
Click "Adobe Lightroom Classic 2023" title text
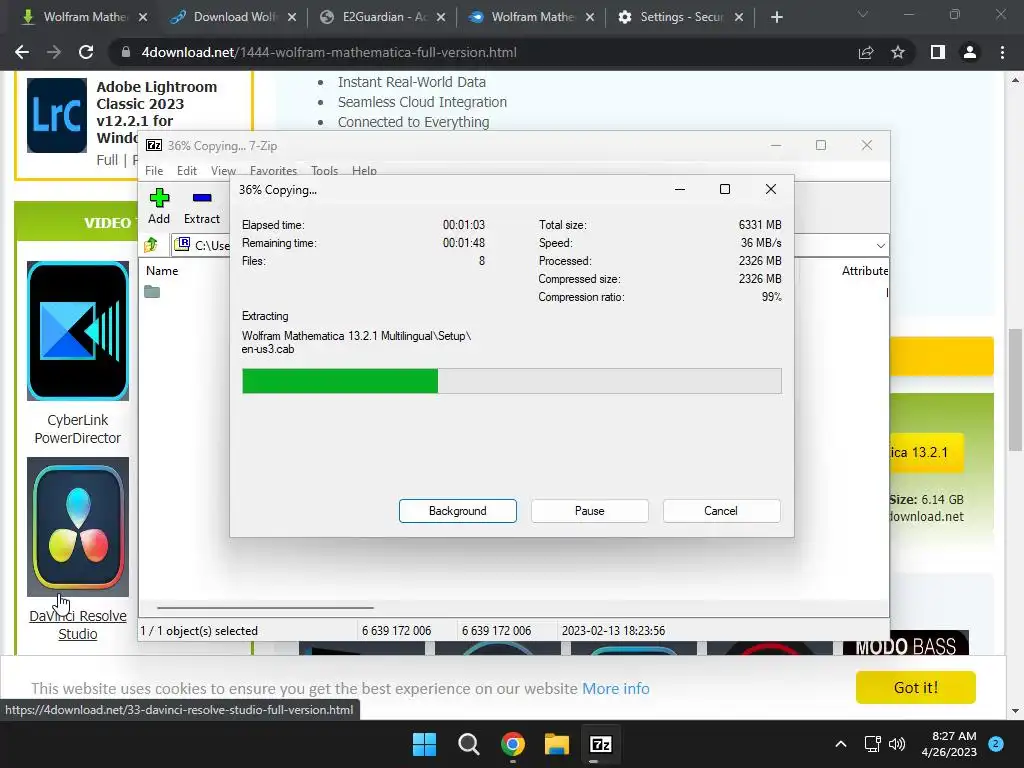click(x=157, y=95)
